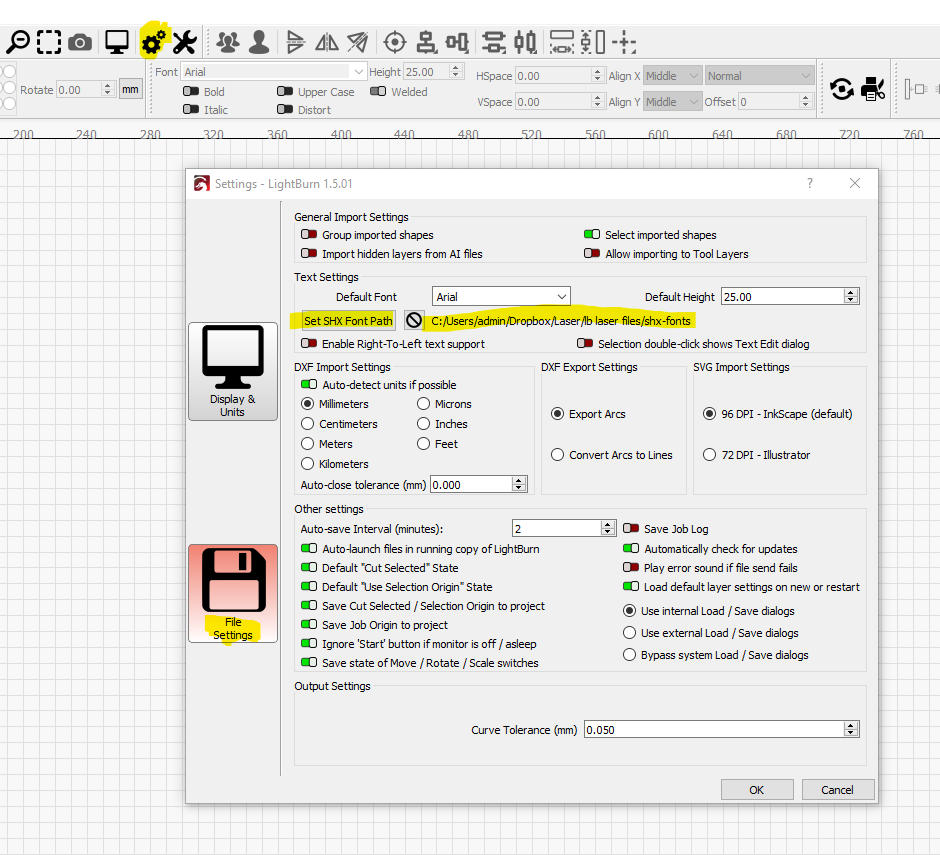Toggle Group imported shapes switch
The height and width of the screenshot is (855, 940).
coord(309,234)
